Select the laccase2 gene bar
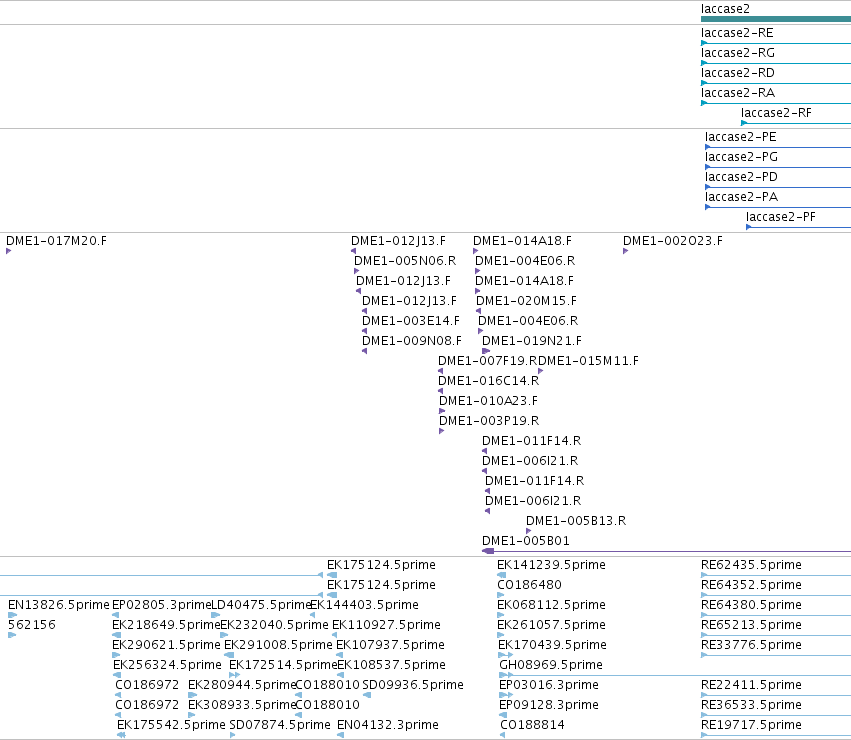Image resolution: width=851 pixels, height=740 pixels. 776,20
